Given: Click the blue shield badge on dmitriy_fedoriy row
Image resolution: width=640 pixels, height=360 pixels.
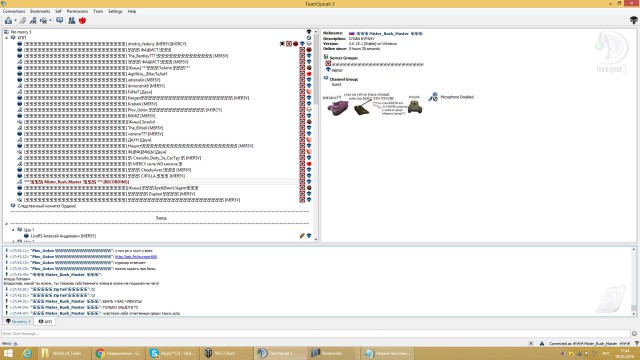Looking at the screenshot, I should pos(302,44).
